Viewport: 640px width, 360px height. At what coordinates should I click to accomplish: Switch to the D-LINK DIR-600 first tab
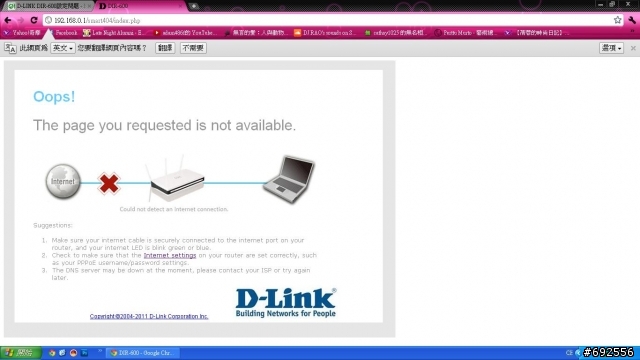(x=49, y=6)
